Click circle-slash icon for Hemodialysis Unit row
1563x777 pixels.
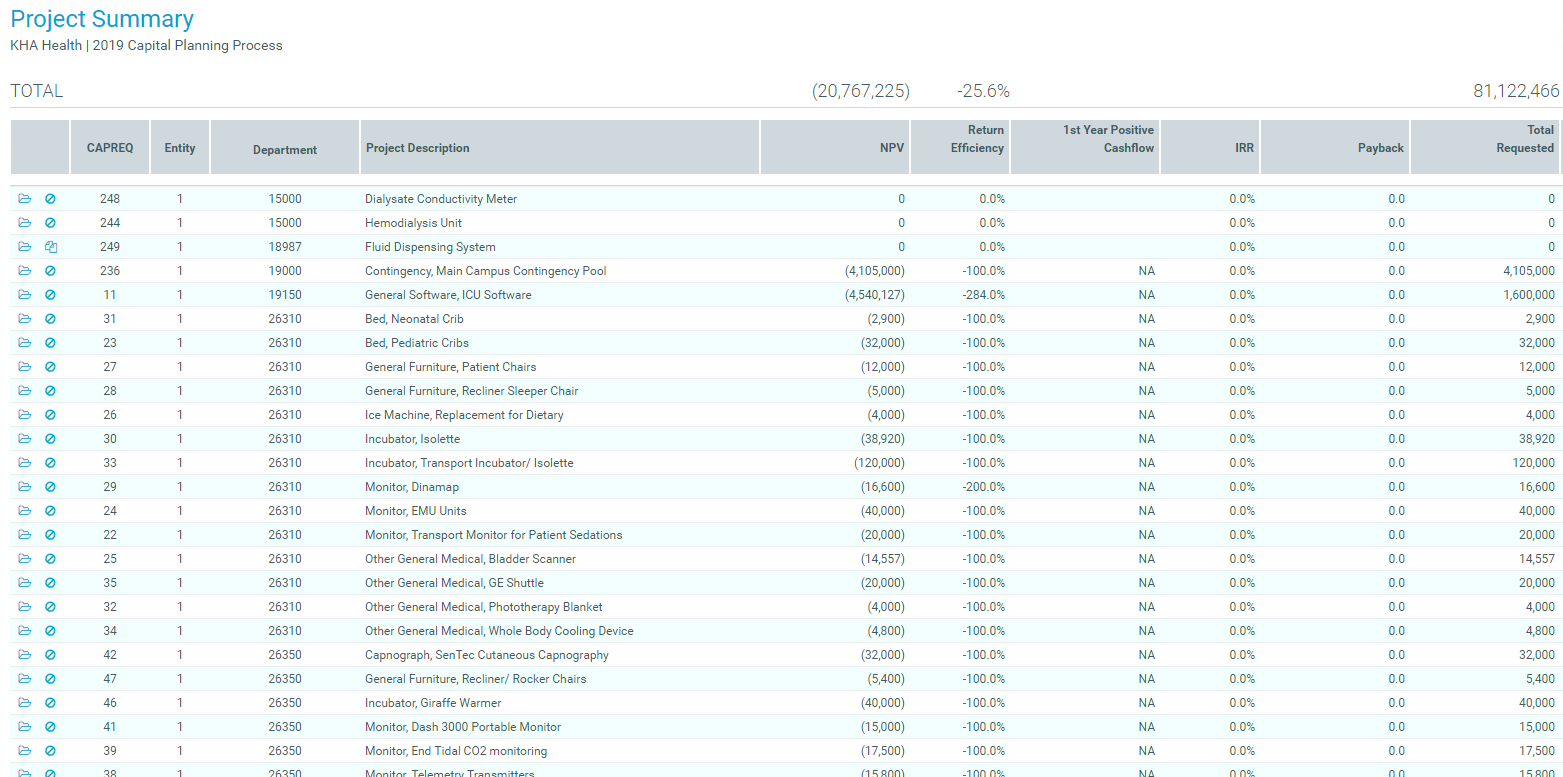pos(50,223)
